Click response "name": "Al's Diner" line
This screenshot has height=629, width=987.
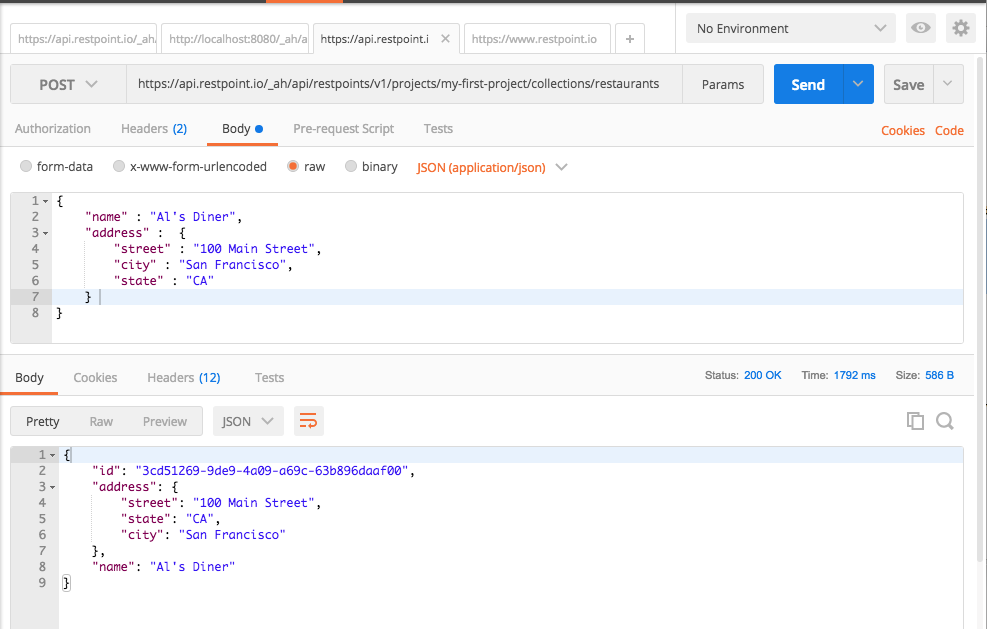(164, 567)
